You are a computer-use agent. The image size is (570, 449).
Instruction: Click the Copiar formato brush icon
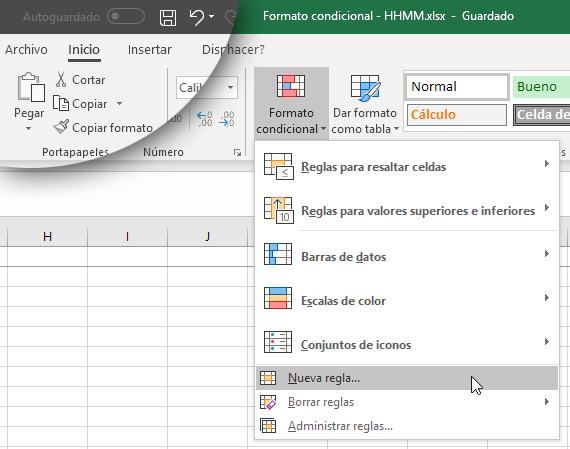point(61,127)
